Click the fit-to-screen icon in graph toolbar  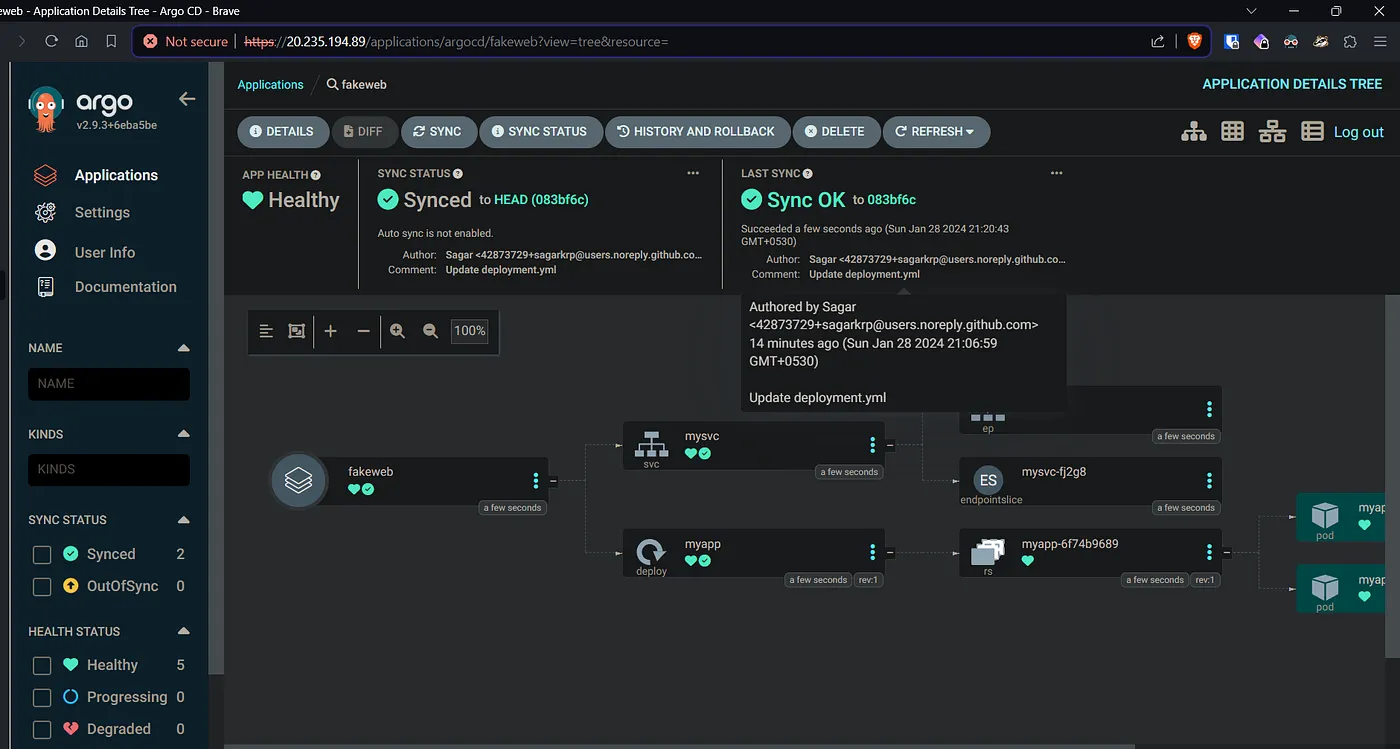coord(297,331)
